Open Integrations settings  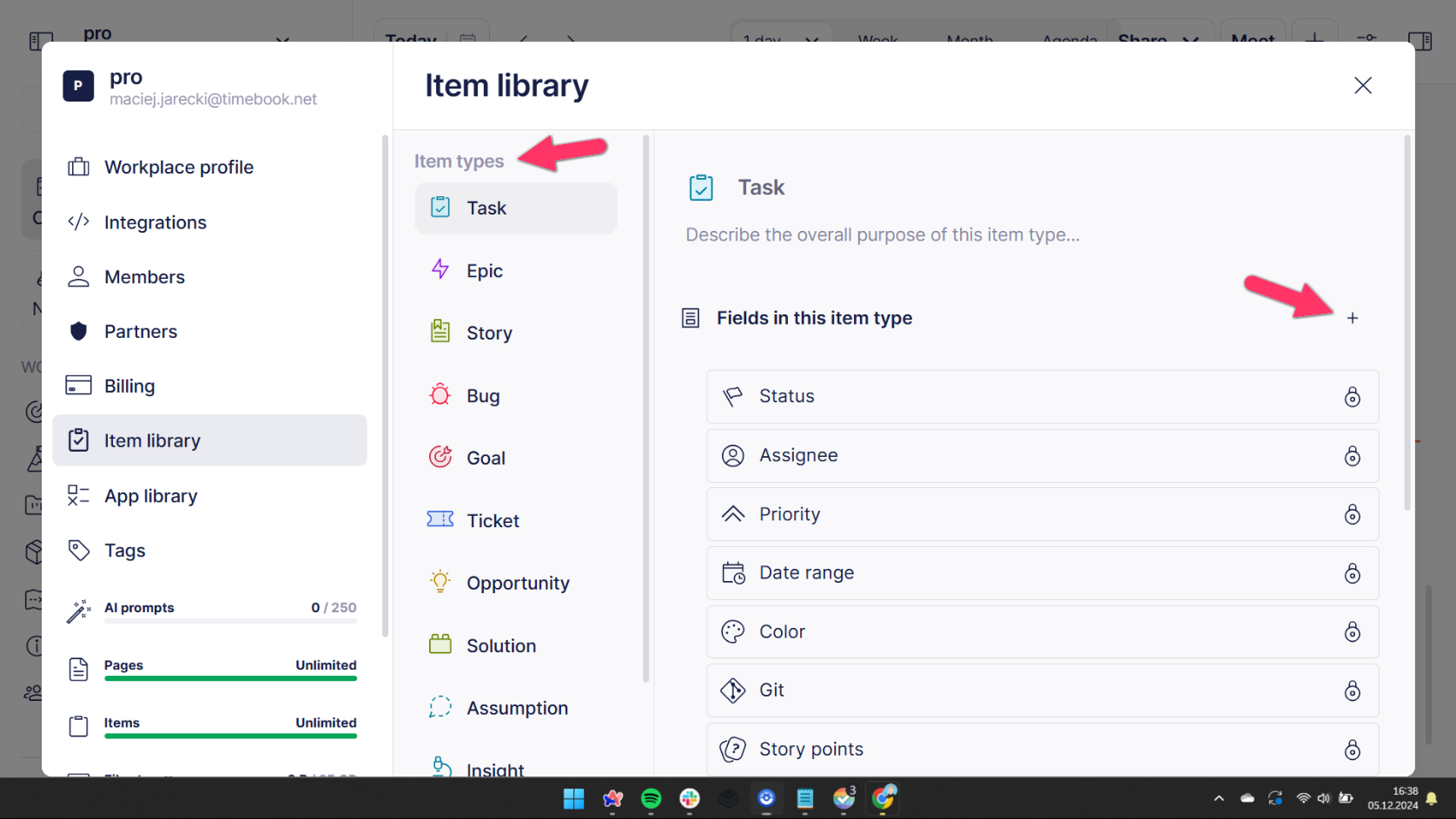(x=155, y=222)
